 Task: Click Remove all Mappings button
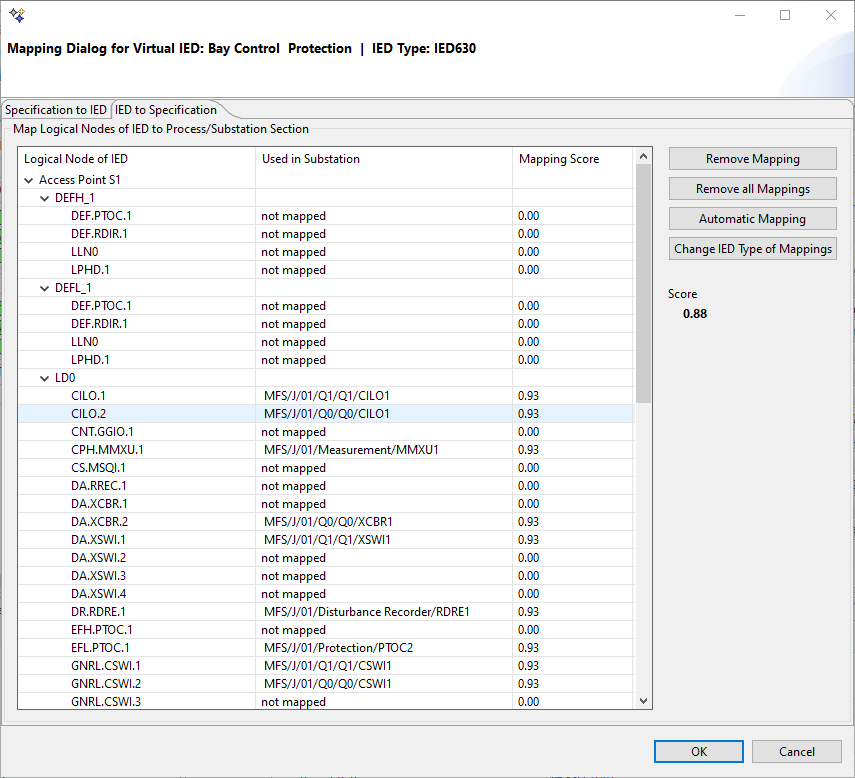click(752, 189)
